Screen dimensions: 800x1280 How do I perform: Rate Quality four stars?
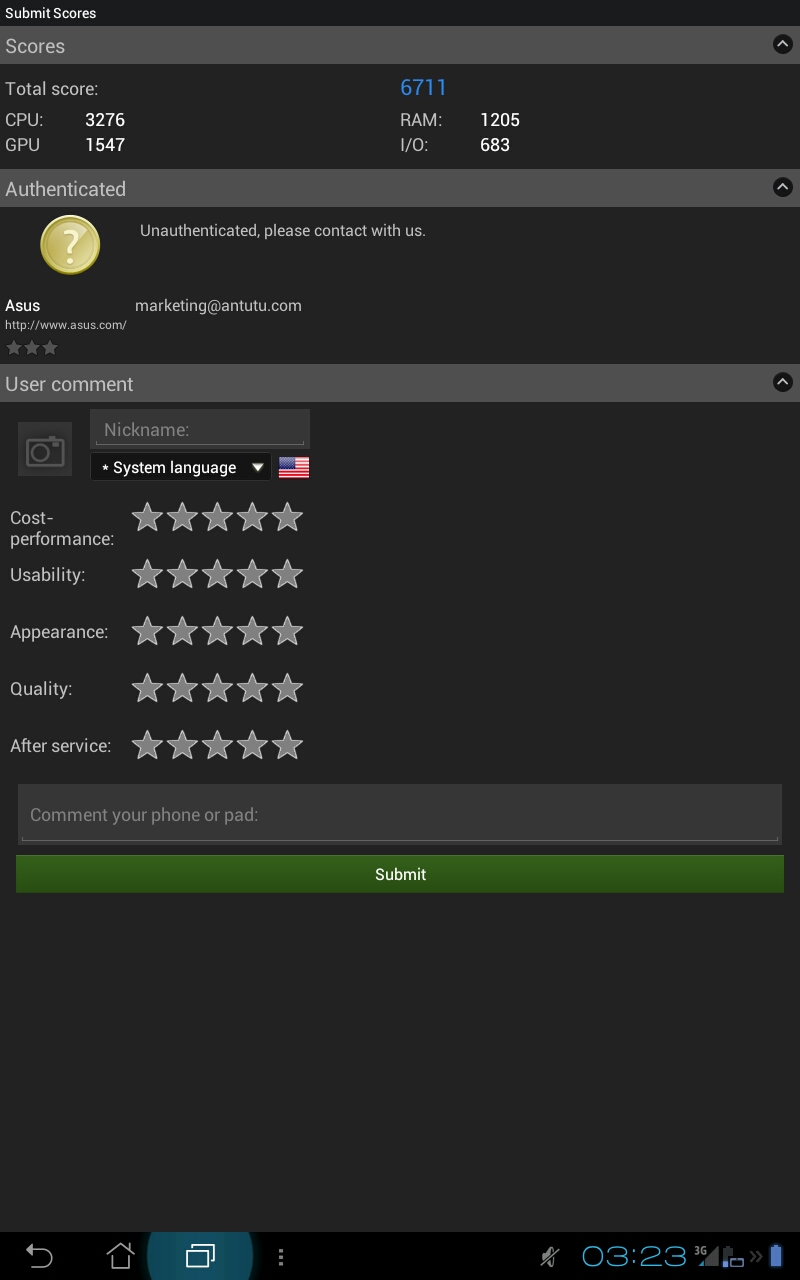tap(252, 688)
